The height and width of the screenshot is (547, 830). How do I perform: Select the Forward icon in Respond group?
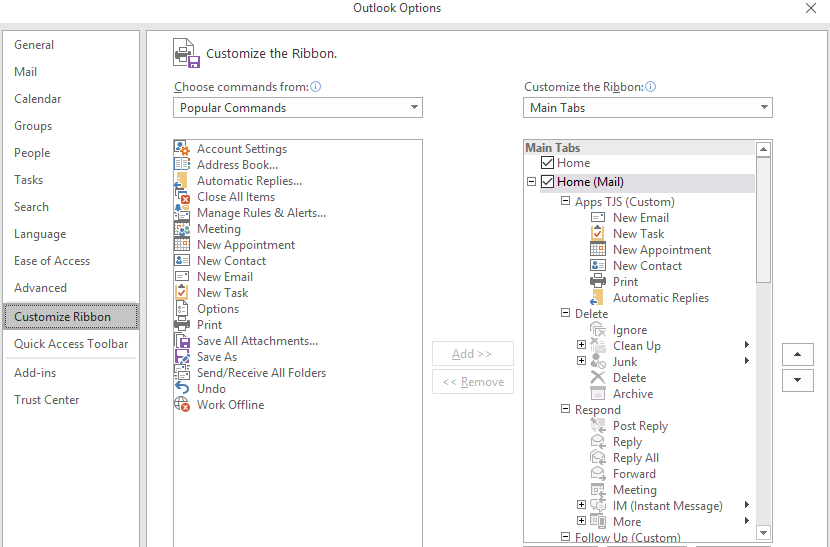pyautogui.click(x=598, y=474)
